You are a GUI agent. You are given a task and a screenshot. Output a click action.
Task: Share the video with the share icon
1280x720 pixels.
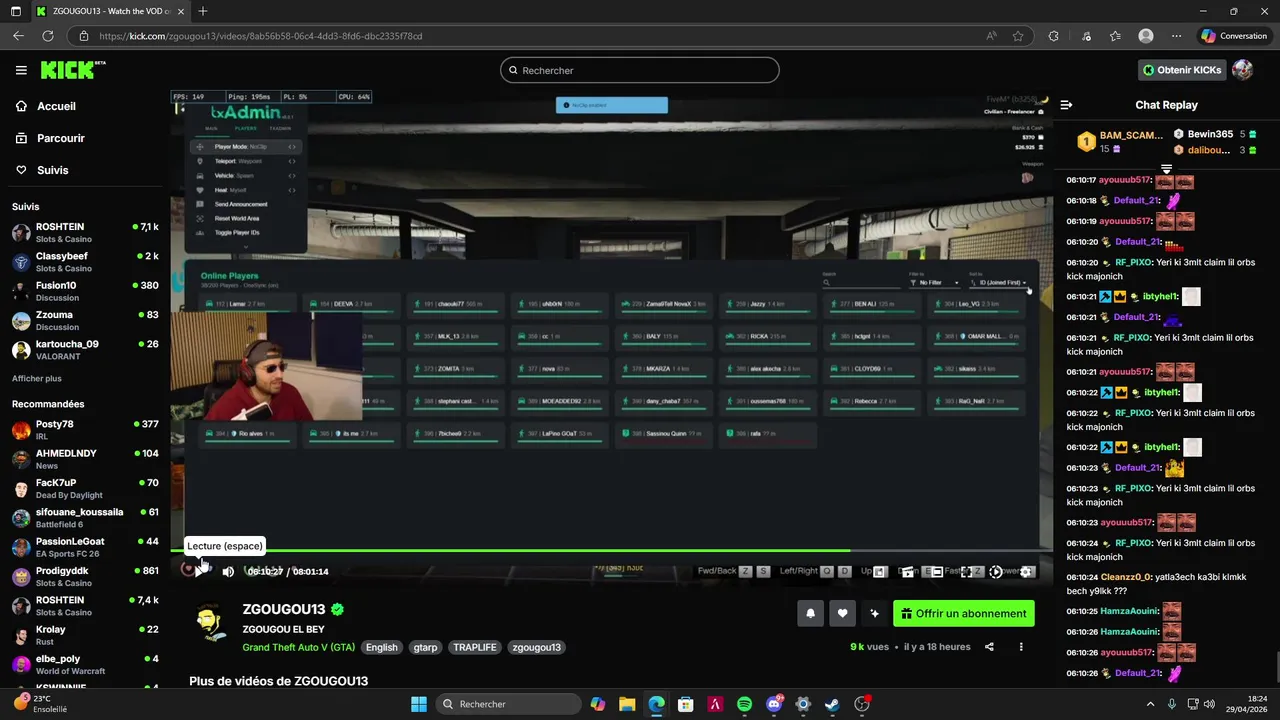point(989,647)
